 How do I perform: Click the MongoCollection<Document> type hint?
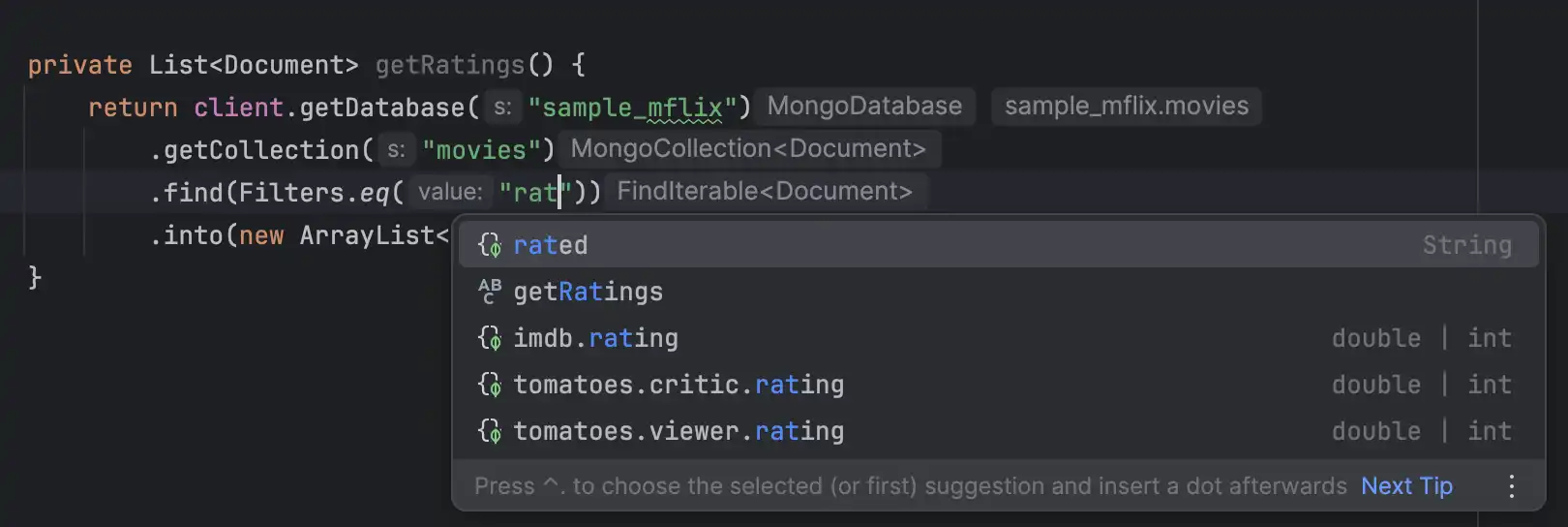tap(748, 149)
